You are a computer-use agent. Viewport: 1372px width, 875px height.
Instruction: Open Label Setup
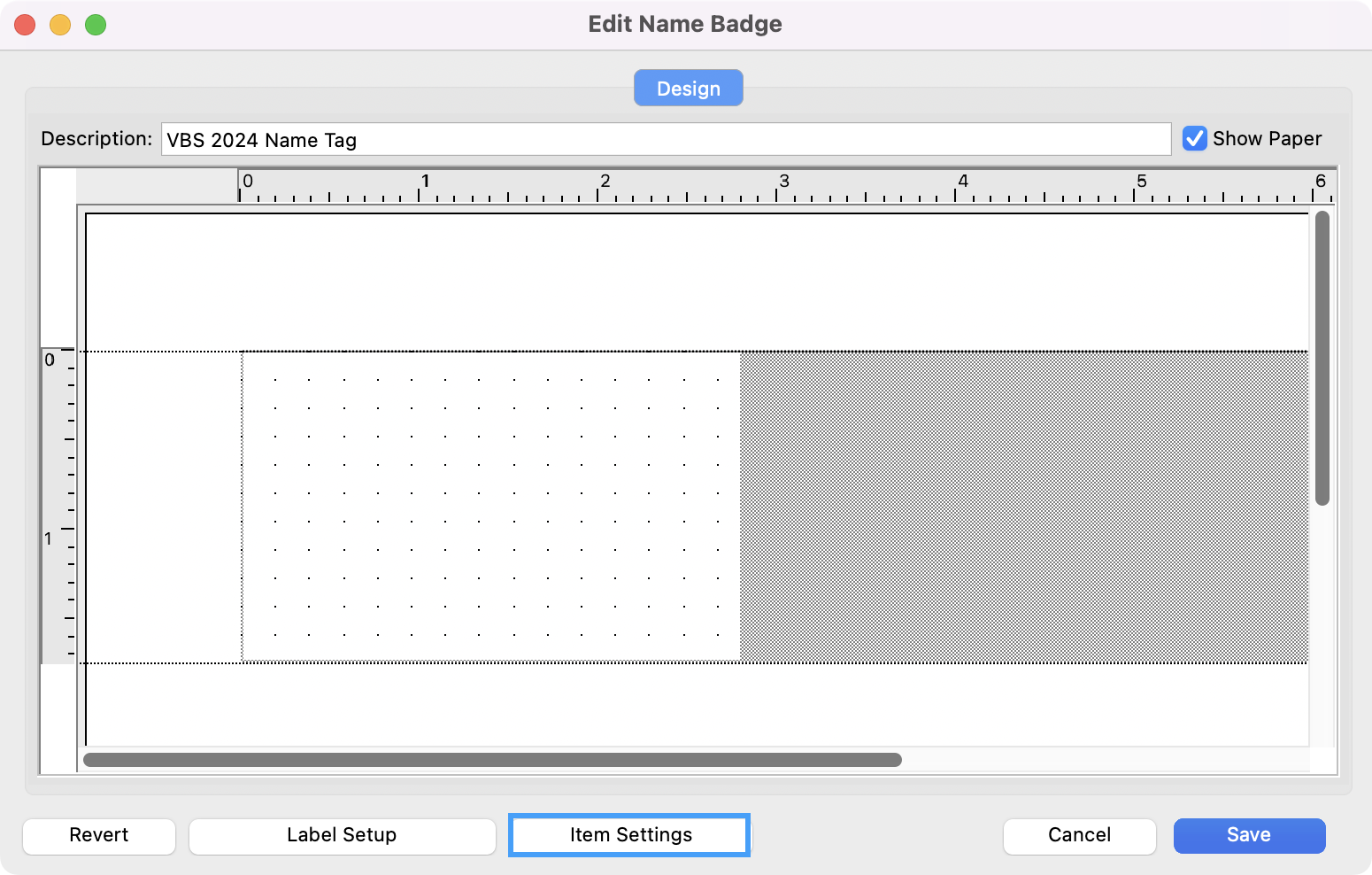tap(342, 835)
